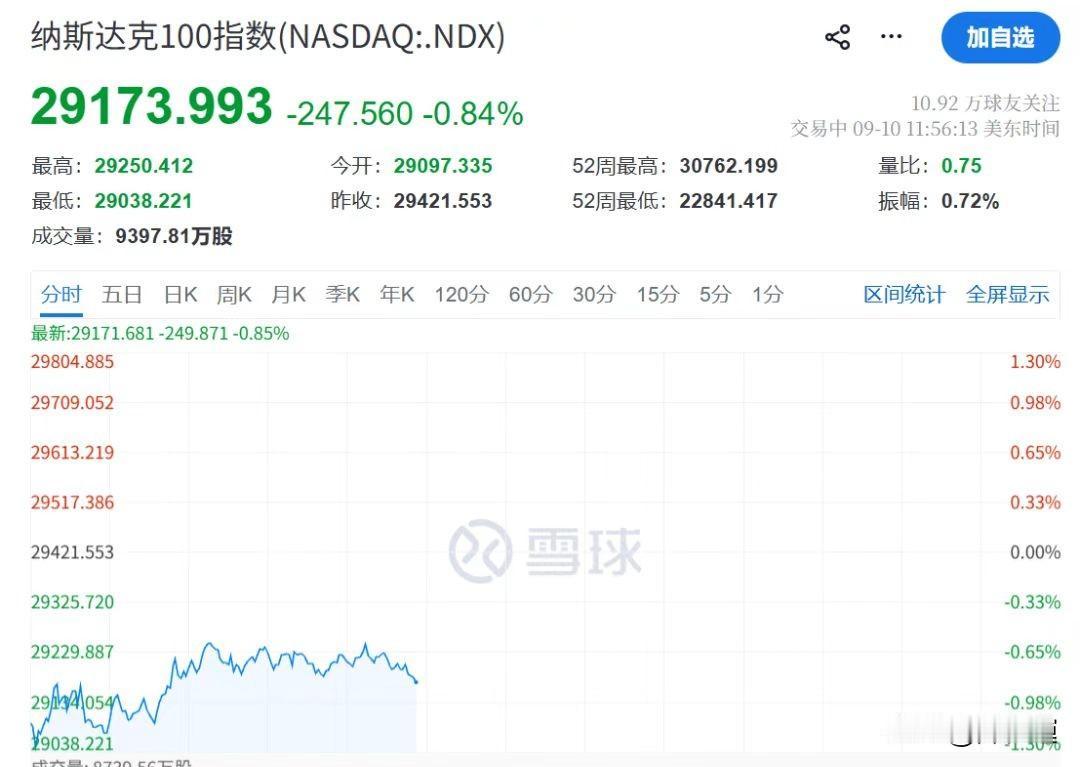Select the 月K chart tab
Viewport: 1080px width, 767px height.
point(288,295)
